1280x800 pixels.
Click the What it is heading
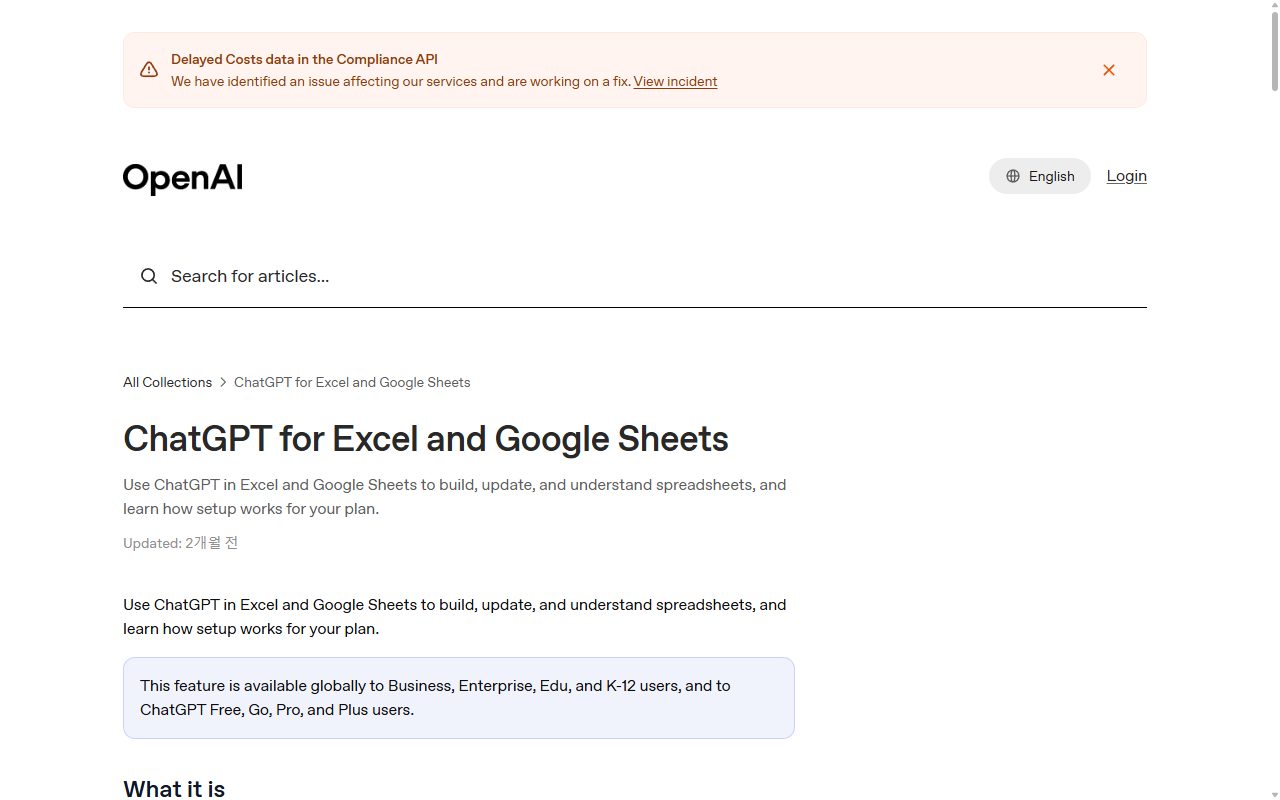(174, 789)
